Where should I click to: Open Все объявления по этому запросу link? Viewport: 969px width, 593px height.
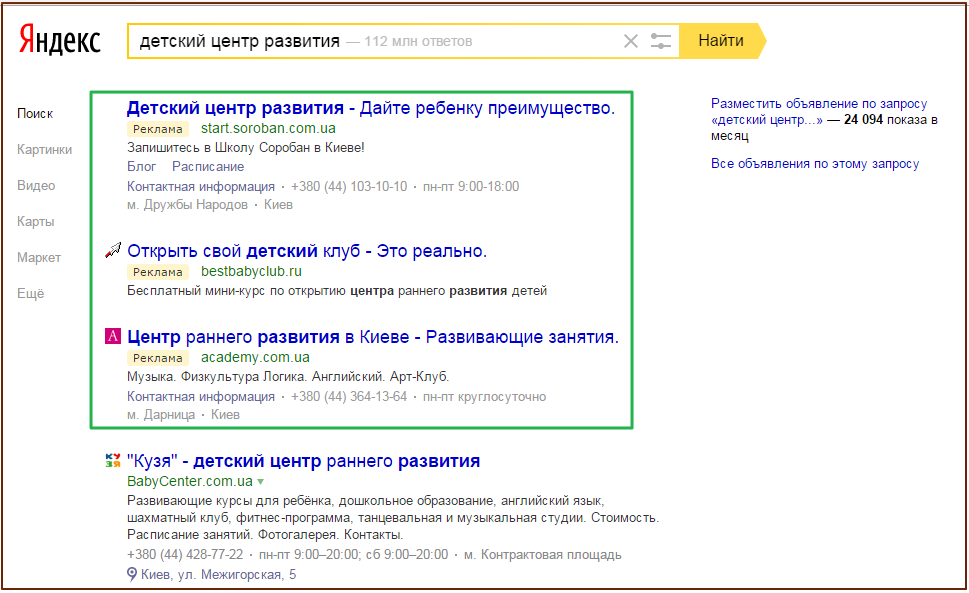point(815,164)
